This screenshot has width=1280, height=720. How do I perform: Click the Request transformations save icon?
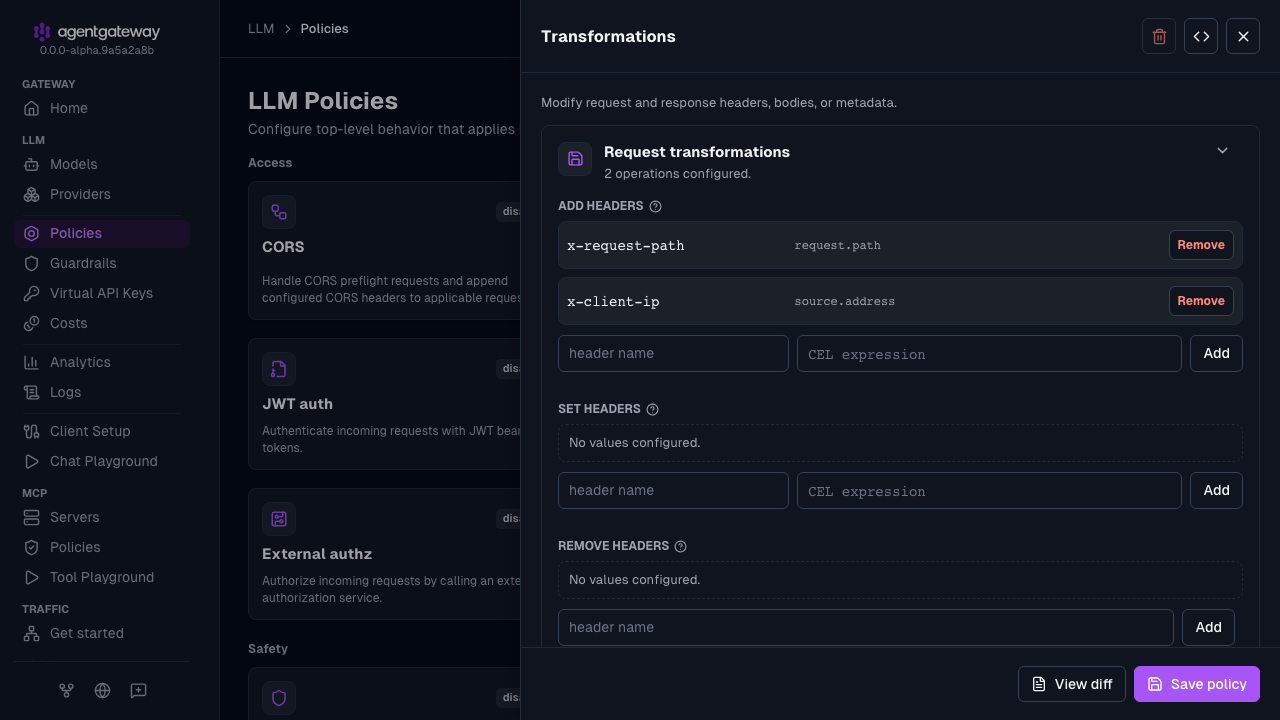point(575,159)
